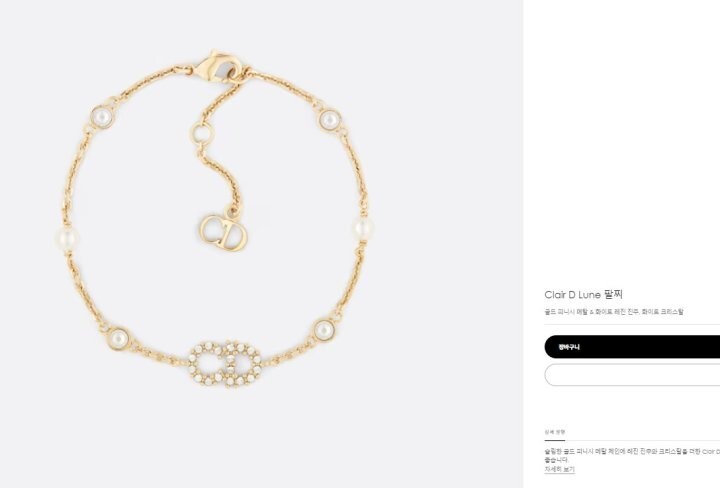The image size is (720, 488).
Task: Click the bottom-left bezel-set pearl
Action: tap(118, 339)
